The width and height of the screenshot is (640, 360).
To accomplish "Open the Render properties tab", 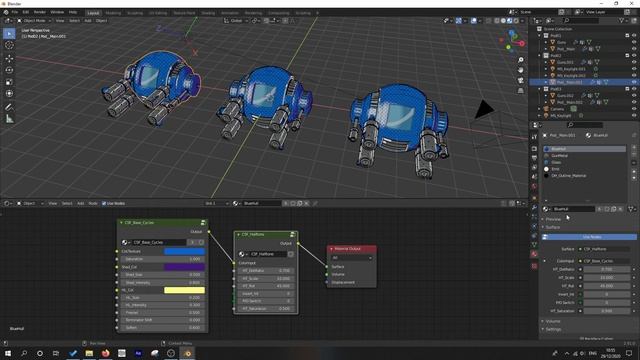I will coord(534,149).
